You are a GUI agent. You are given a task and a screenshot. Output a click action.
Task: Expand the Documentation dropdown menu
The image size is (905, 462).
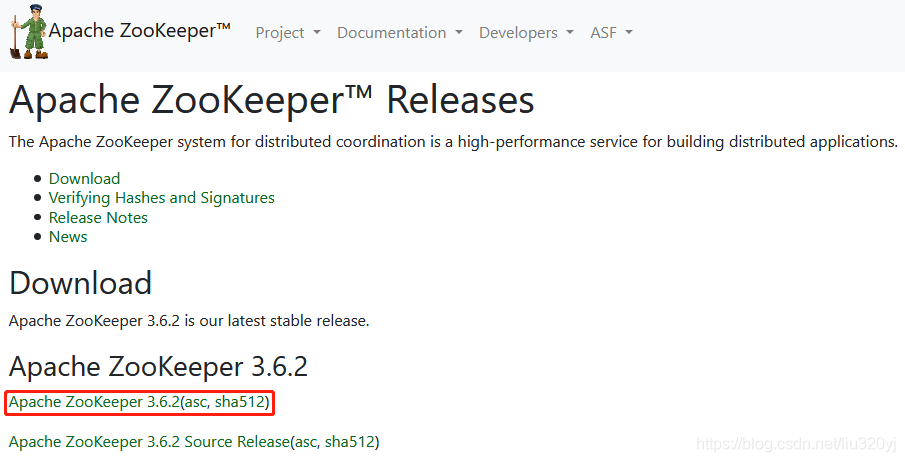(400, 33)
